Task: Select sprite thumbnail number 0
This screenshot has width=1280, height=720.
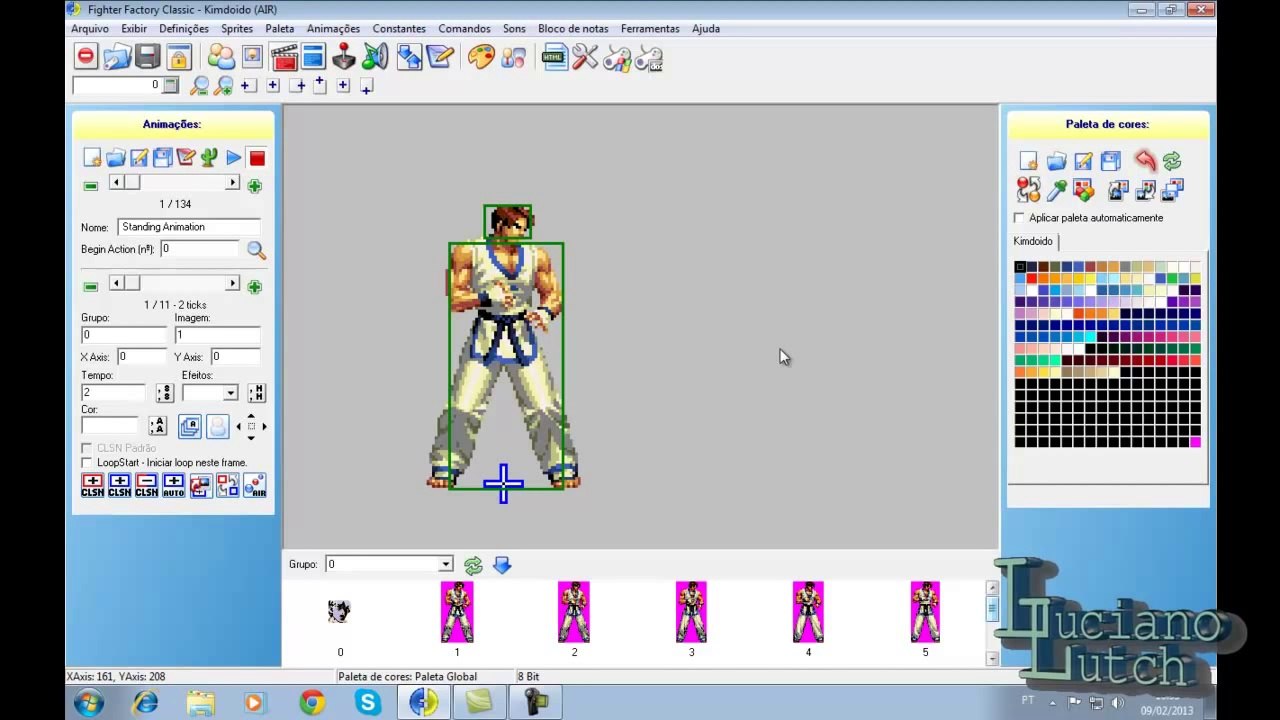Action: (x=340, y=611)
